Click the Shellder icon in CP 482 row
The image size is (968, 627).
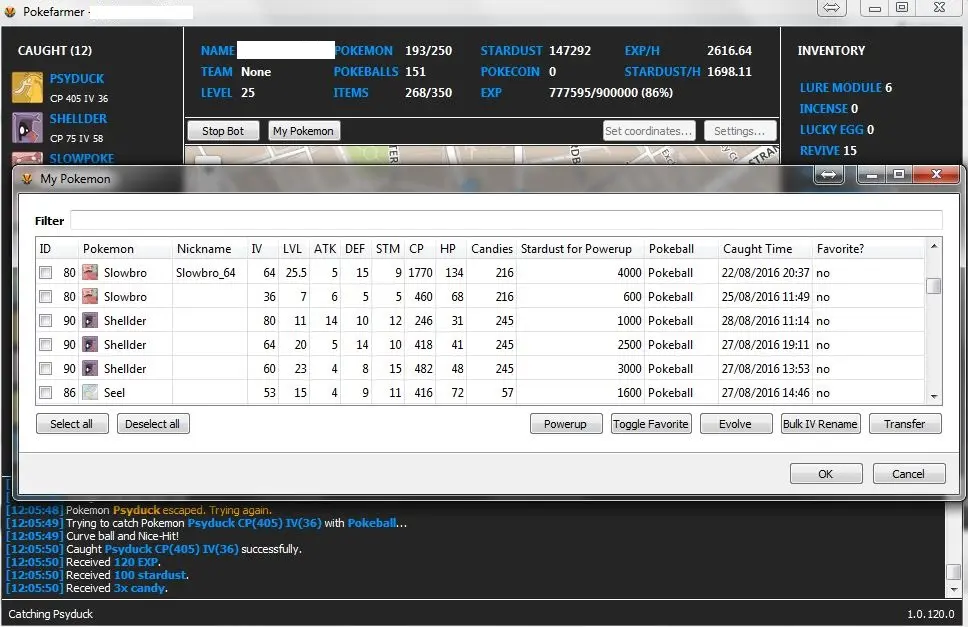90,368
